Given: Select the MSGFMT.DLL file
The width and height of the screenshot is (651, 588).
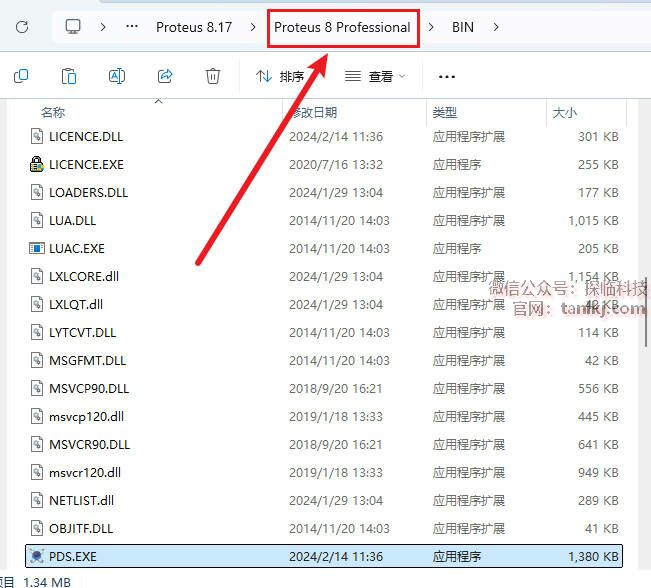Looking at the screenshot, I should 324,360.
